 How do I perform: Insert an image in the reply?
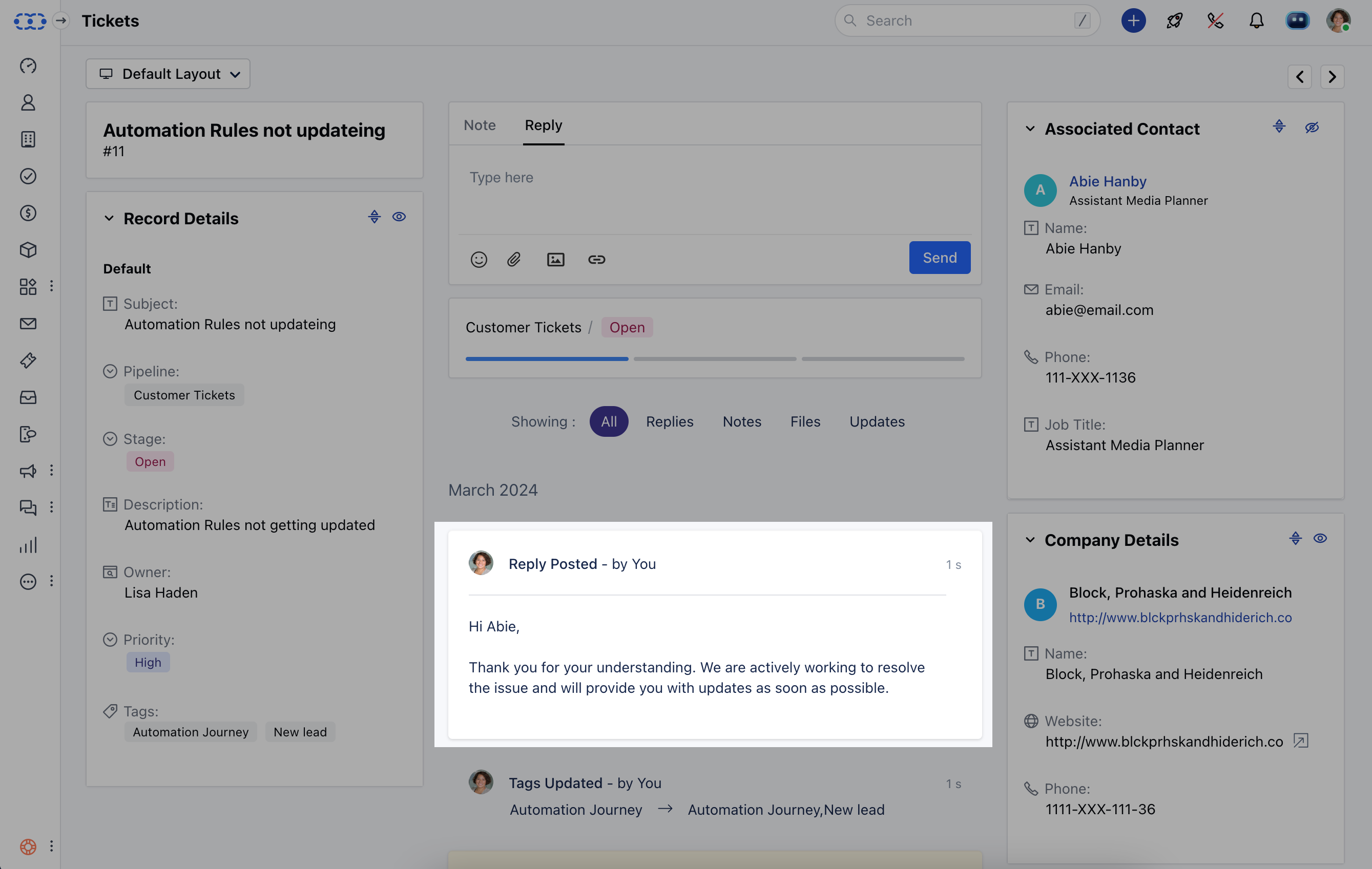tap(555, 260)
